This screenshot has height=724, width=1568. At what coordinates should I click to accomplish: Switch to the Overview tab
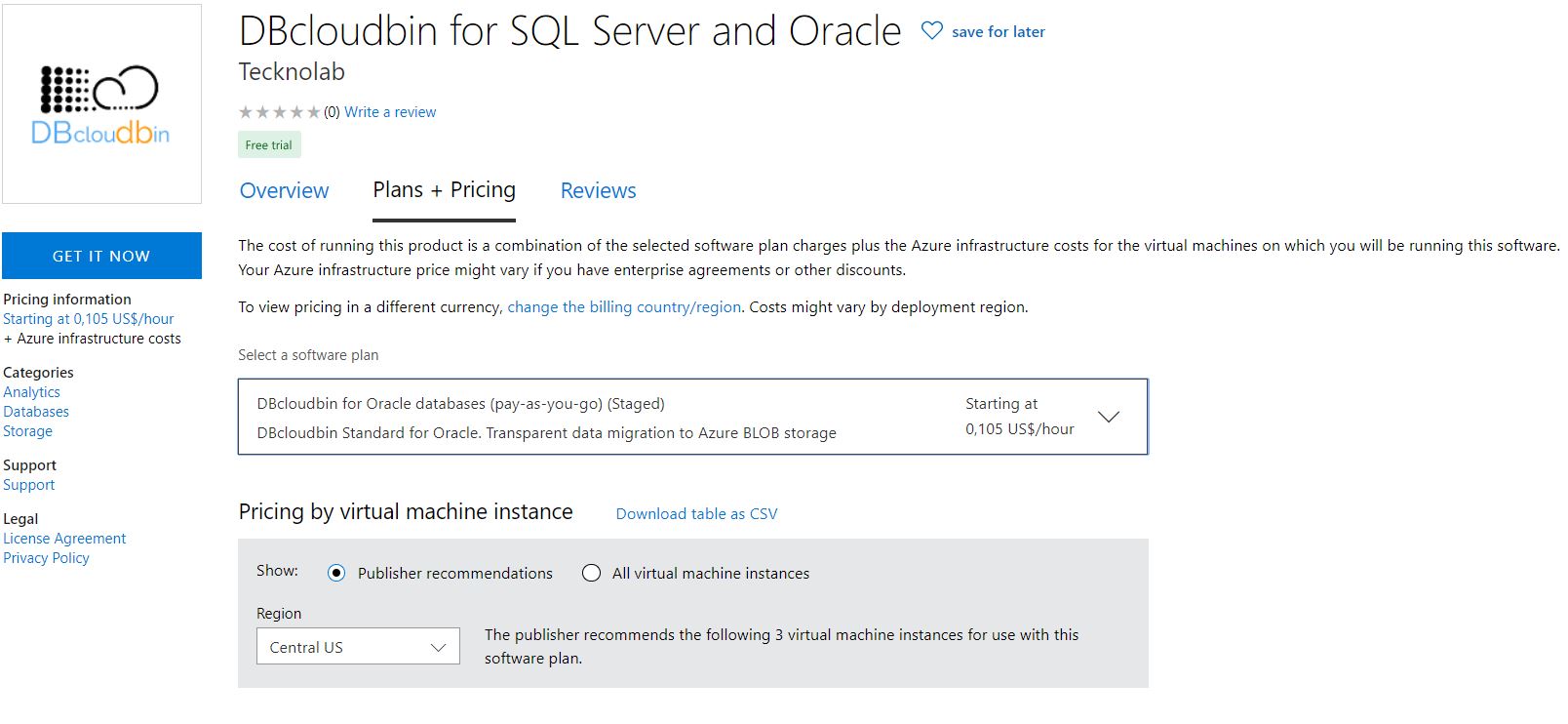point(284,190)
